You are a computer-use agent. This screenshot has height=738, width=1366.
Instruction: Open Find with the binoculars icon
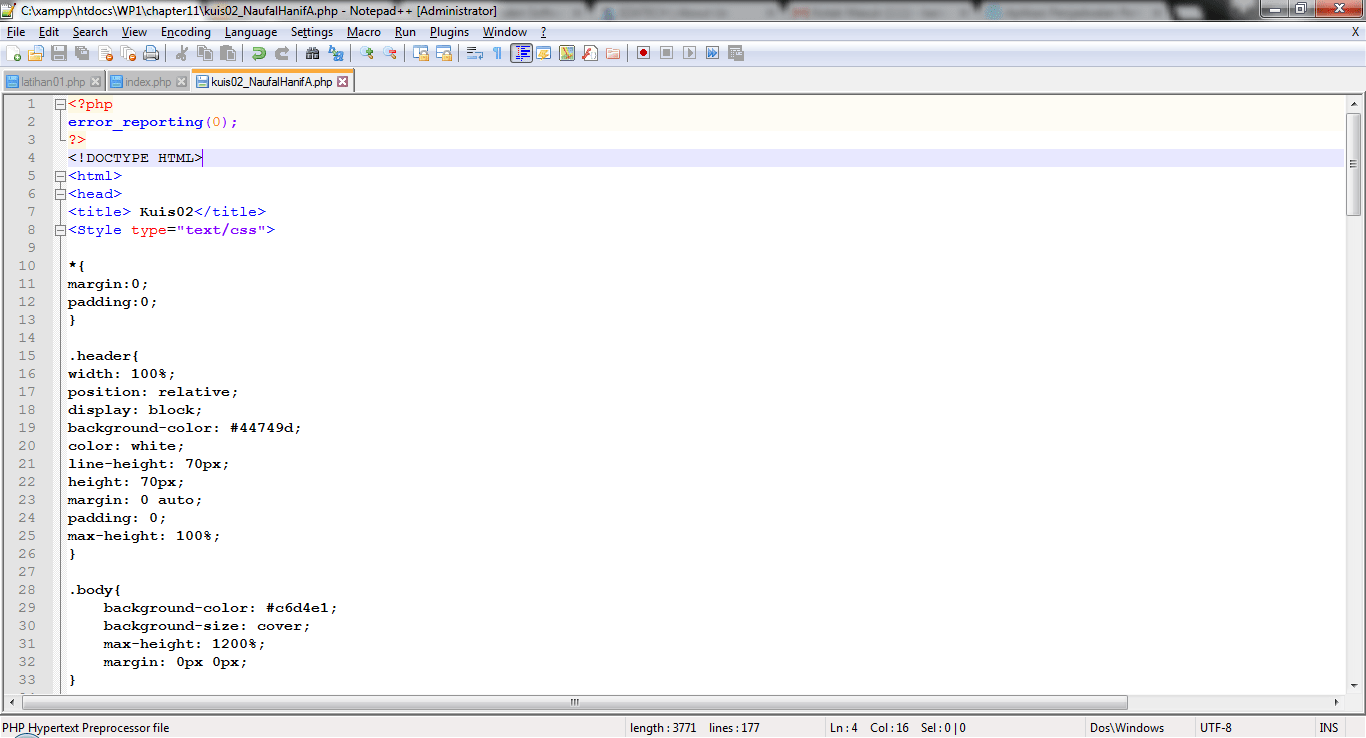point(313,53)
